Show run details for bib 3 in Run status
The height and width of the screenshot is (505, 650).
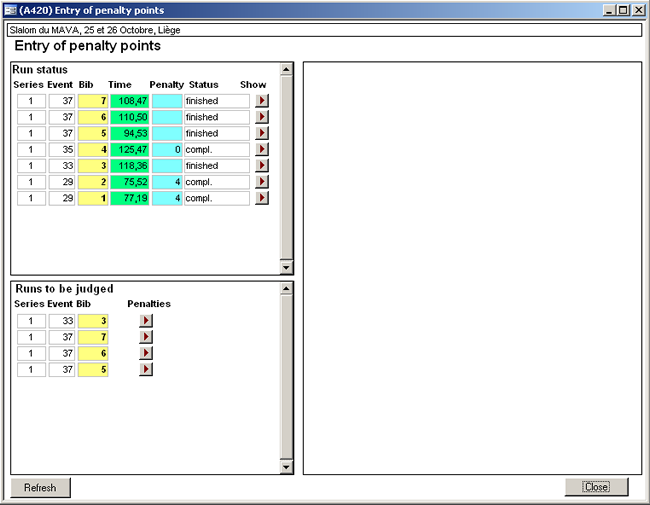tap(262, 165)
